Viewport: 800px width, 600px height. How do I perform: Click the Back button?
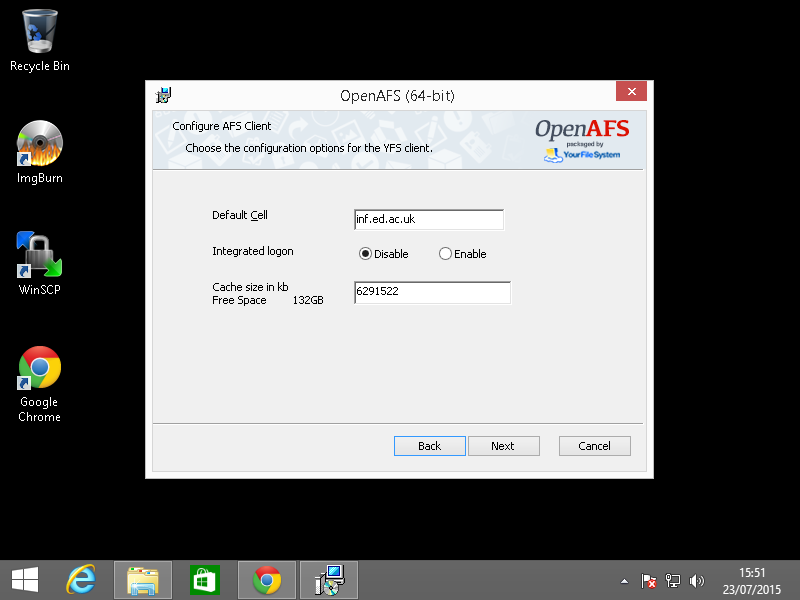coord(430,446)
